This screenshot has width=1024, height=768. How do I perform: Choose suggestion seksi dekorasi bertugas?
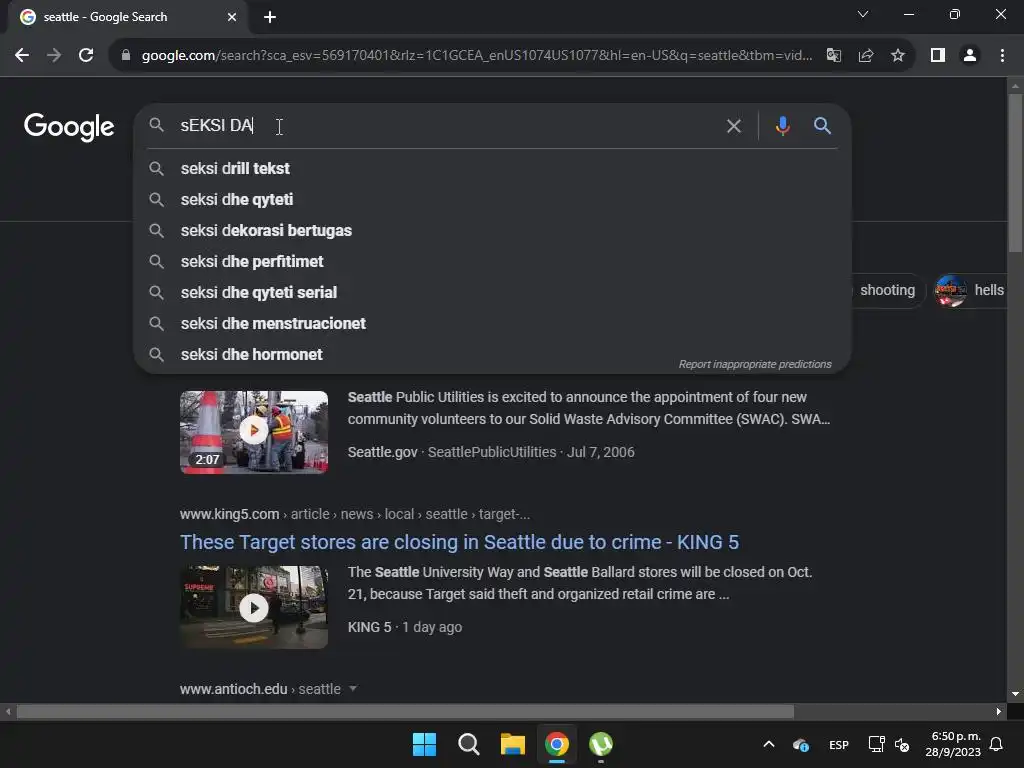coord(492,231)
